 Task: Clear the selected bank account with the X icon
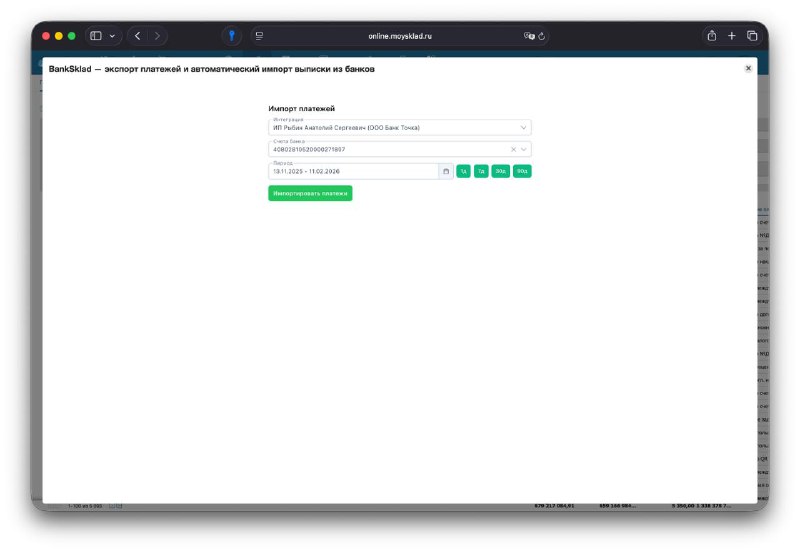coord(513,149)
